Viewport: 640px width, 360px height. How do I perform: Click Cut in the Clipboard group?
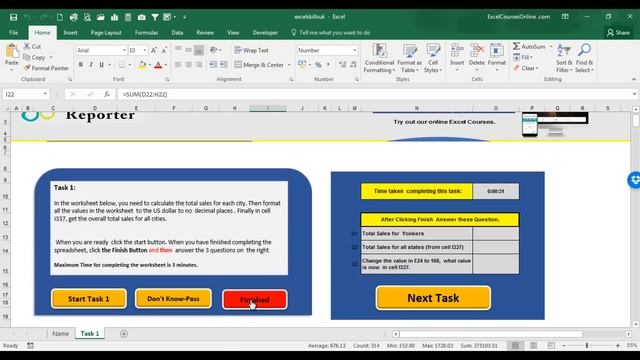coord(32,47)
